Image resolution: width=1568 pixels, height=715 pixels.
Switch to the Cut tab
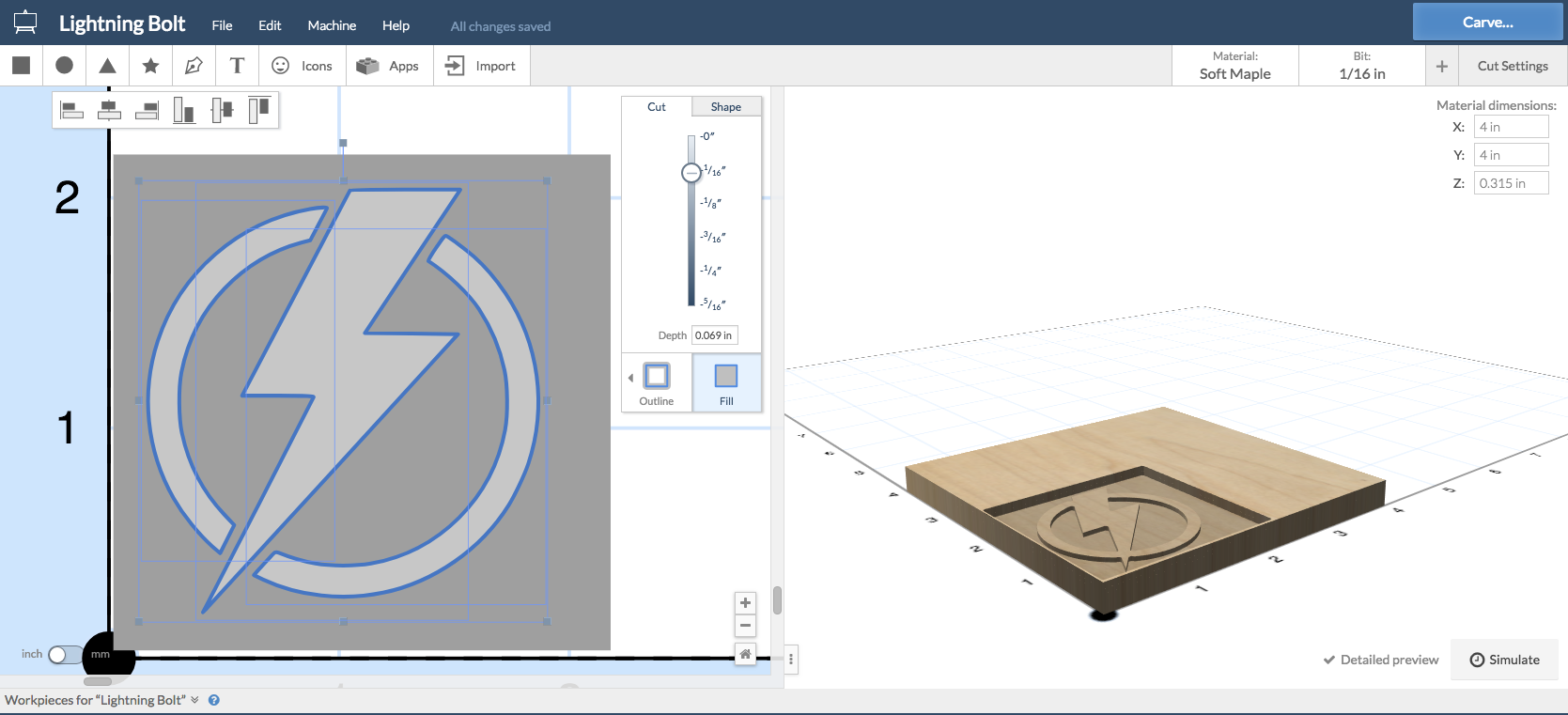(x=657, y=106)
